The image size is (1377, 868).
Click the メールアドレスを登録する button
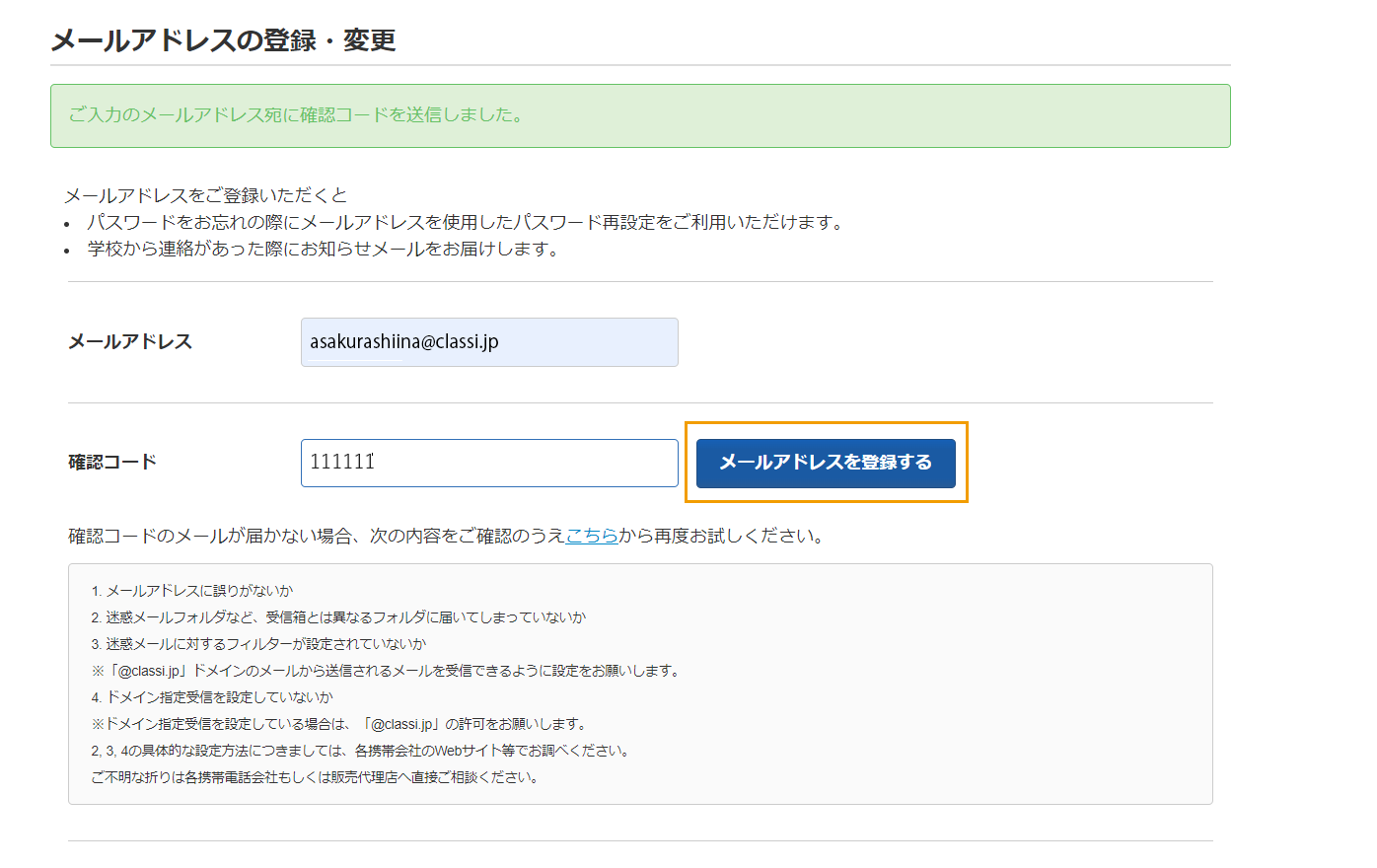point(826,463)
